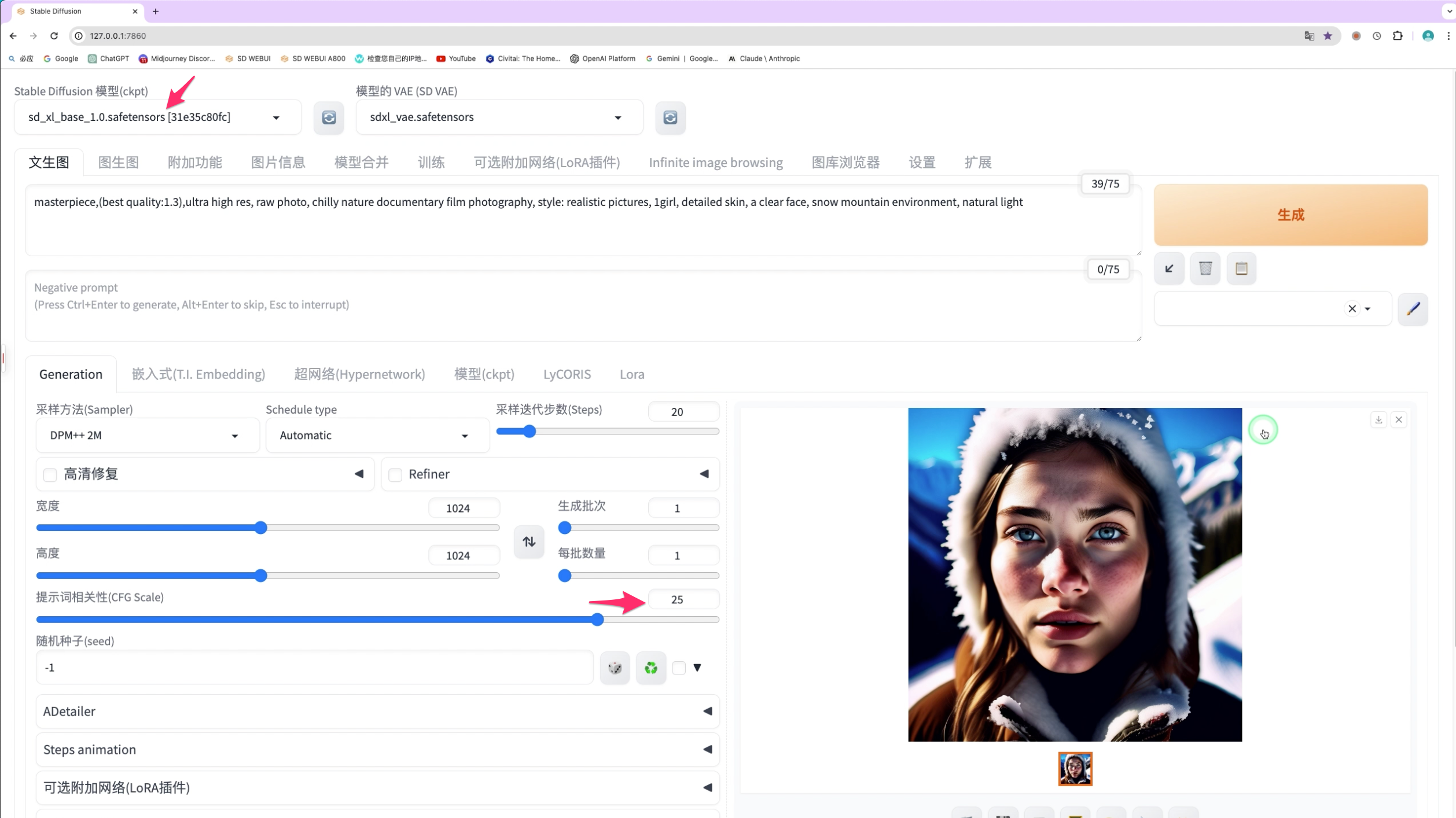Open the Claude \ Anthropic bookmark
The image size is (1456, 818).
pyautogui.click(x=764, y=58)
